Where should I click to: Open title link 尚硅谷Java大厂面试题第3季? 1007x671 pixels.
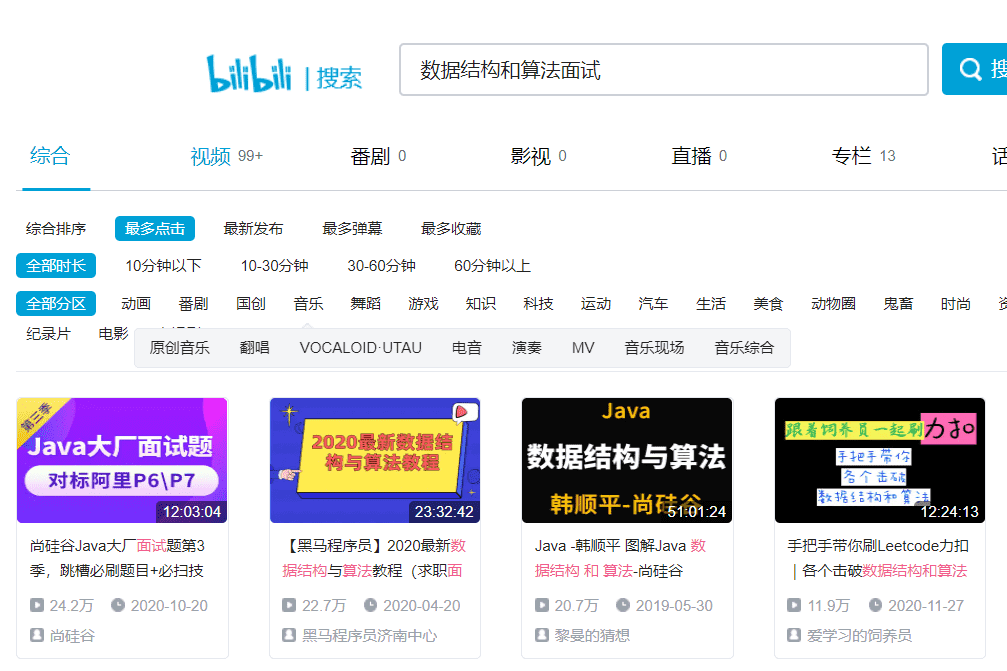coord(118,558)
